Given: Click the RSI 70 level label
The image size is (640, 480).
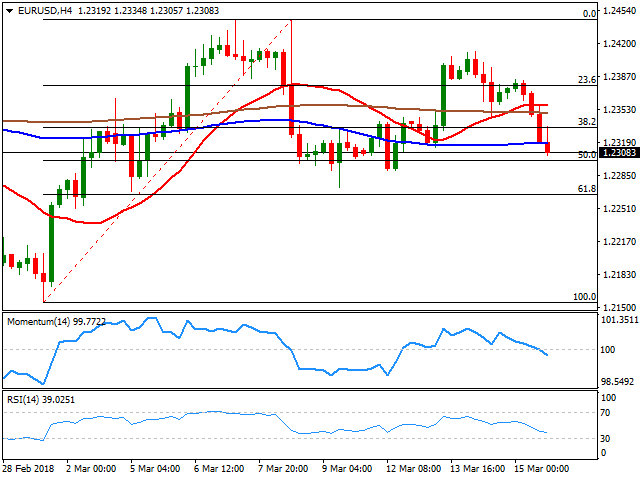Looking at the screenshot, I should point(606,413).
